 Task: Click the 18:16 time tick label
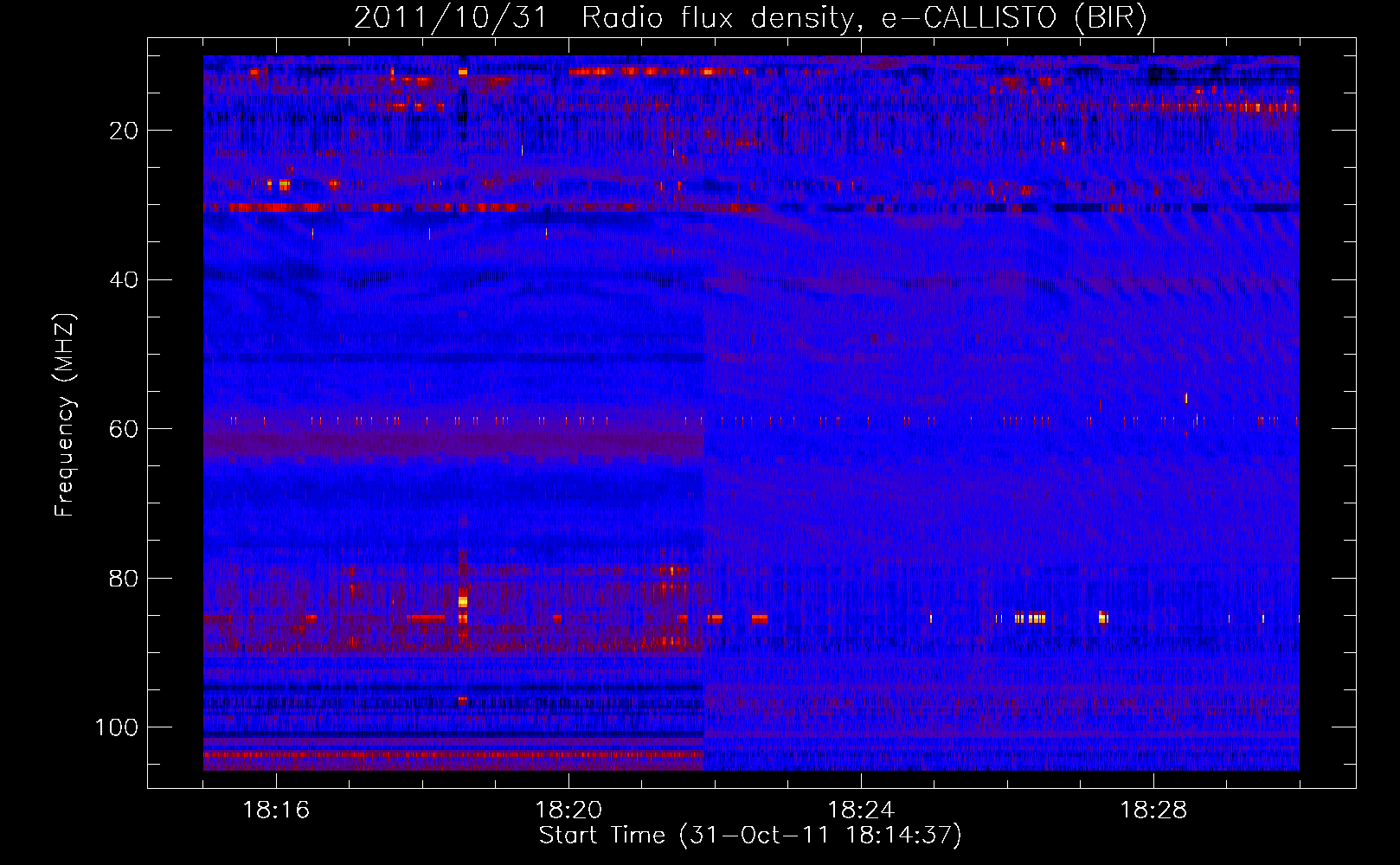click(x=276, y=811)
